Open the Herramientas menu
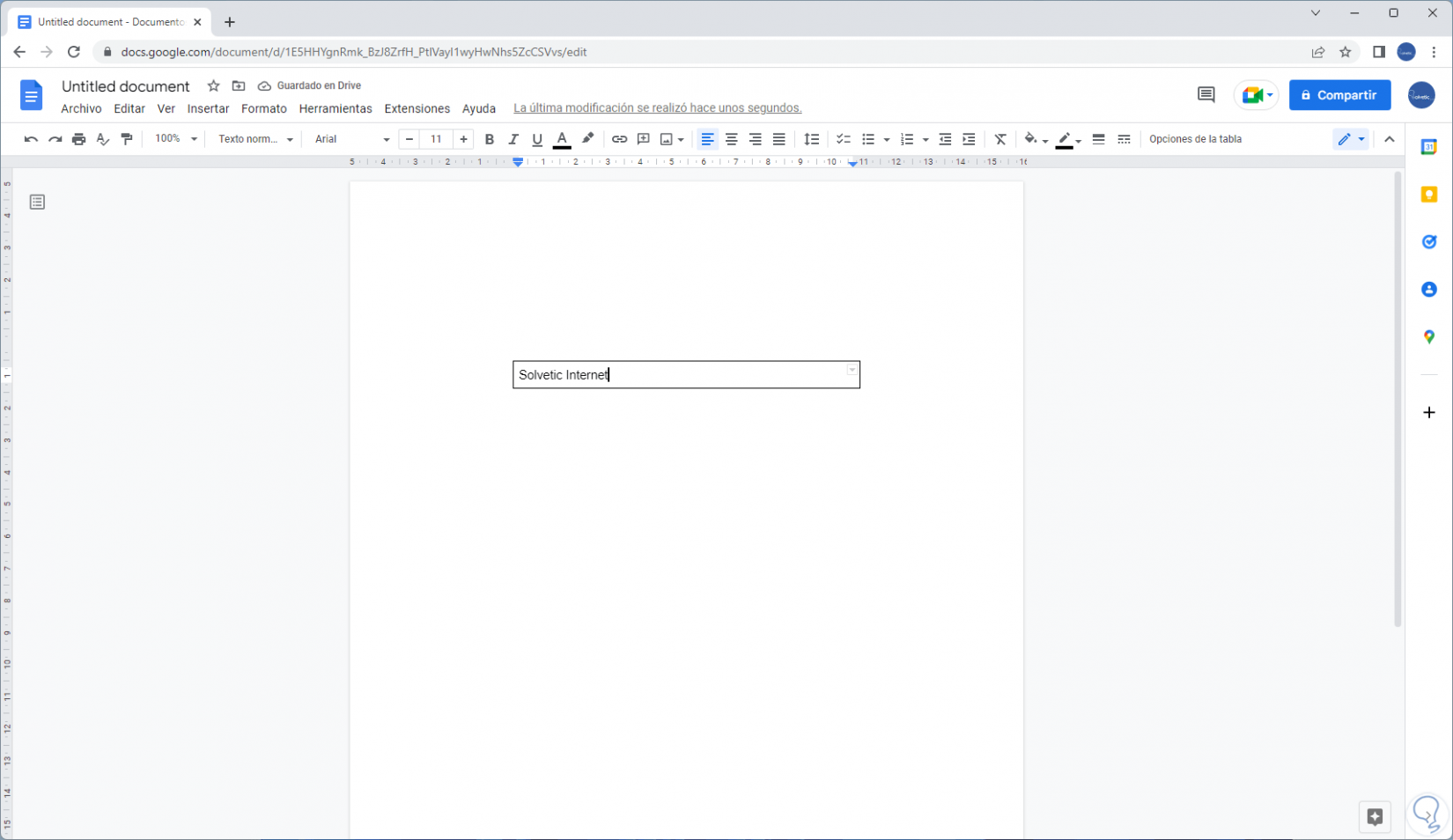Screen dimensions: 1453x840 pyautogui.click(x=336, y=108)
